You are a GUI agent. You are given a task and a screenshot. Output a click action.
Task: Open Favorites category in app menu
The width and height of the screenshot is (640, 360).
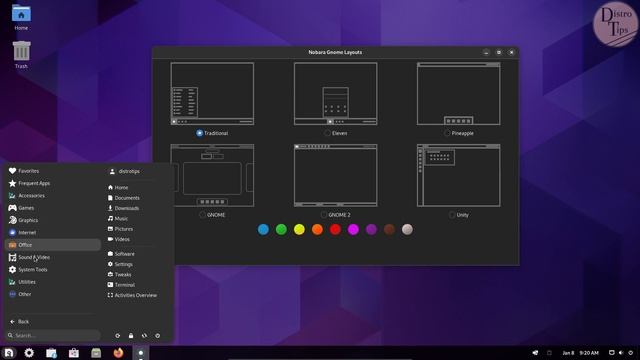click(x=53, y=171)
